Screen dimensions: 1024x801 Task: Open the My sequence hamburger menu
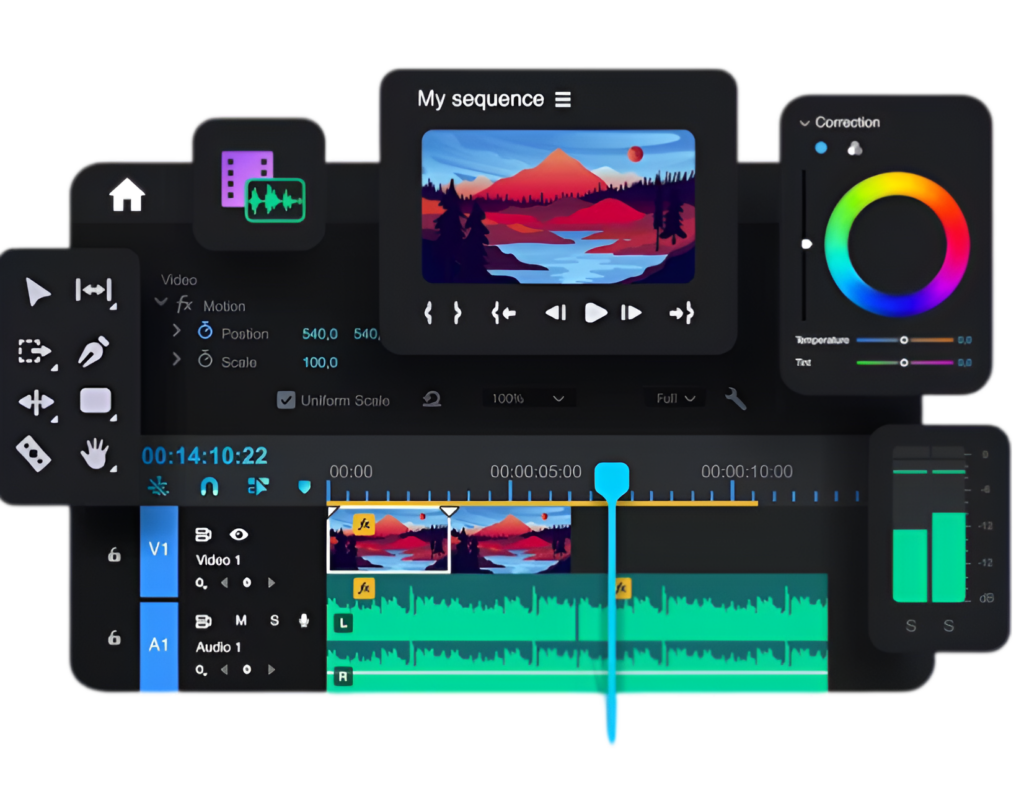563,99
